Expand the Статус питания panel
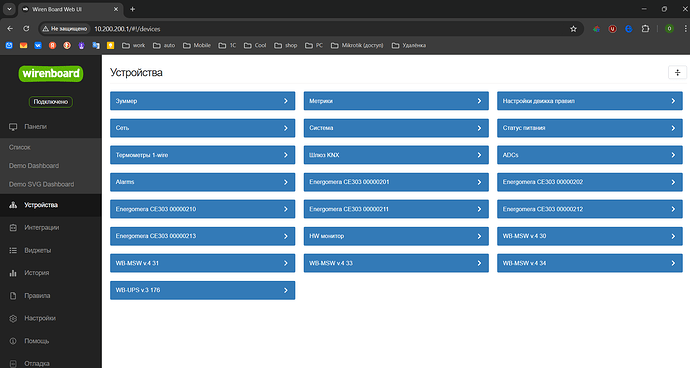690x368 pixels. (590, 128)
